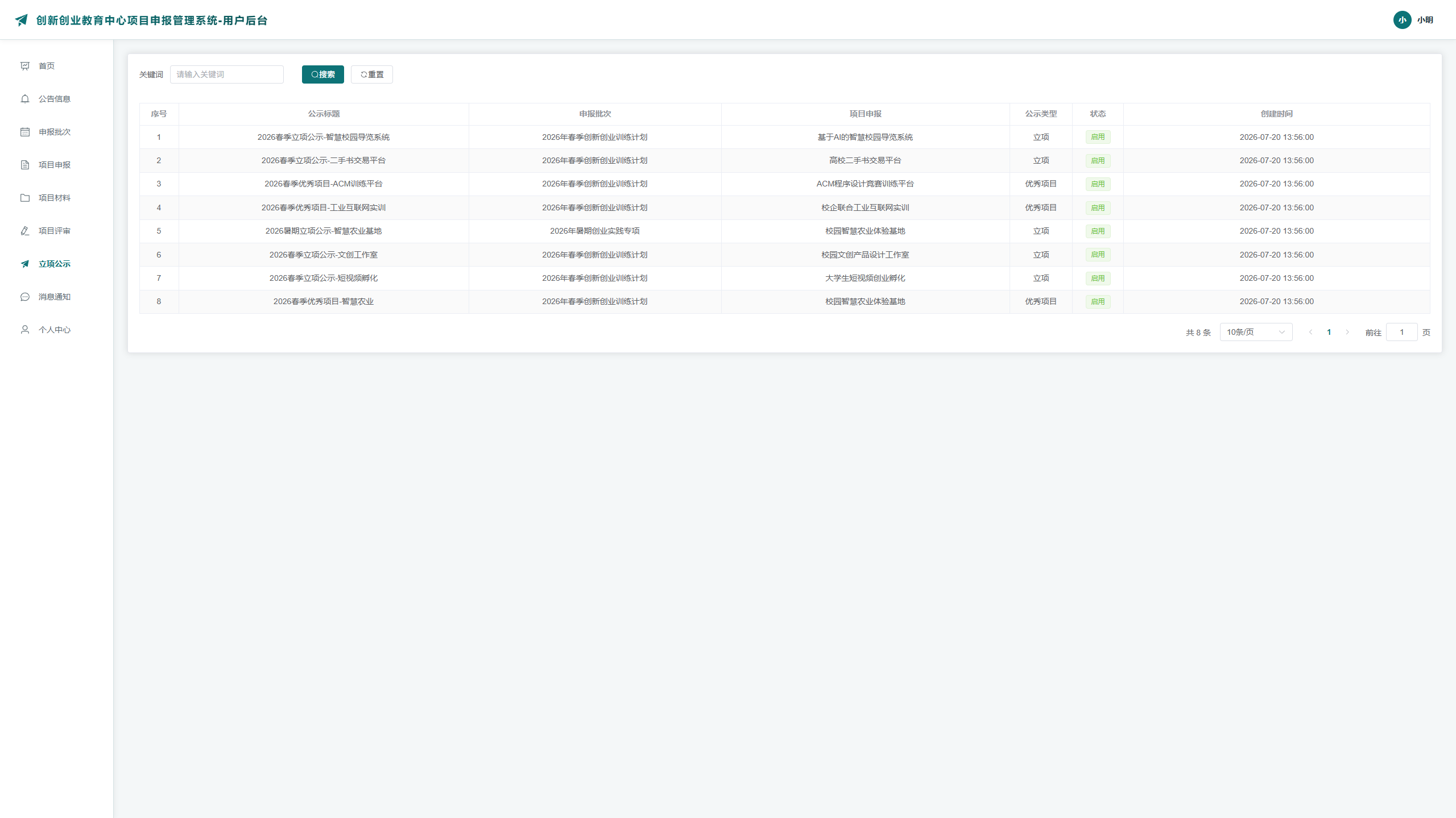
Task: Open 项目材料 menu item
Action: point(57,198)
